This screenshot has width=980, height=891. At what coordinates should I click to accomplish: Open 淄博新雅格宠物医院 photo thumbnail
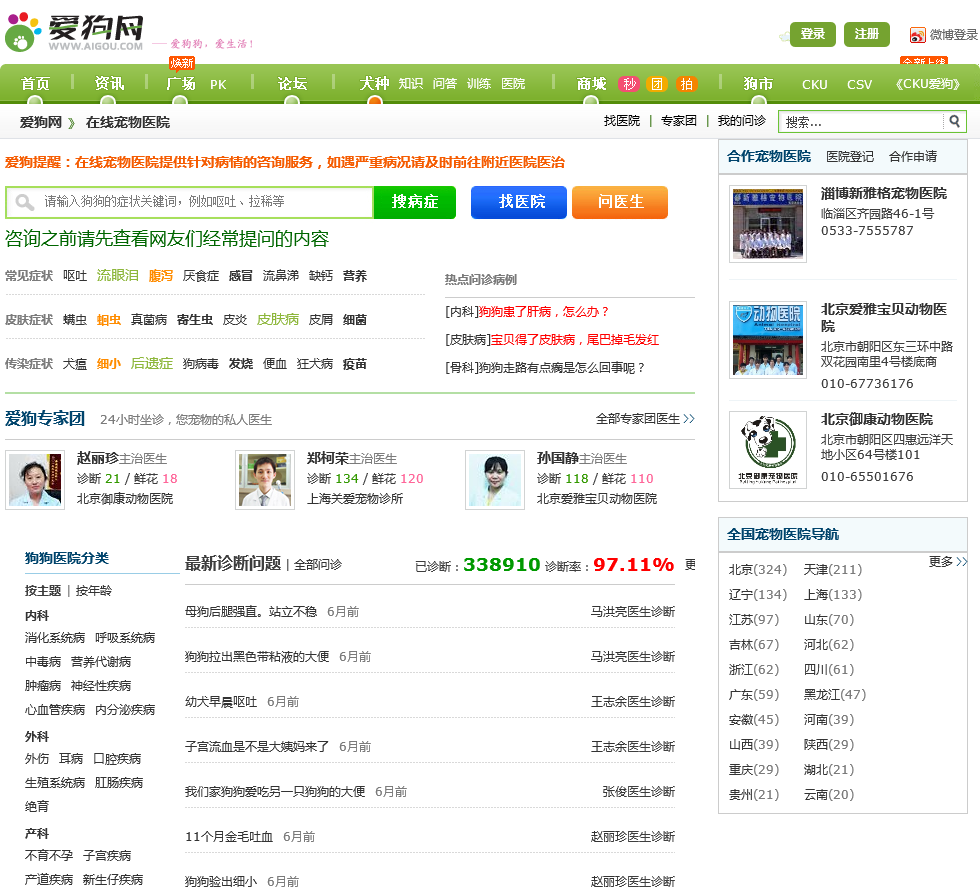coord(768,224)
